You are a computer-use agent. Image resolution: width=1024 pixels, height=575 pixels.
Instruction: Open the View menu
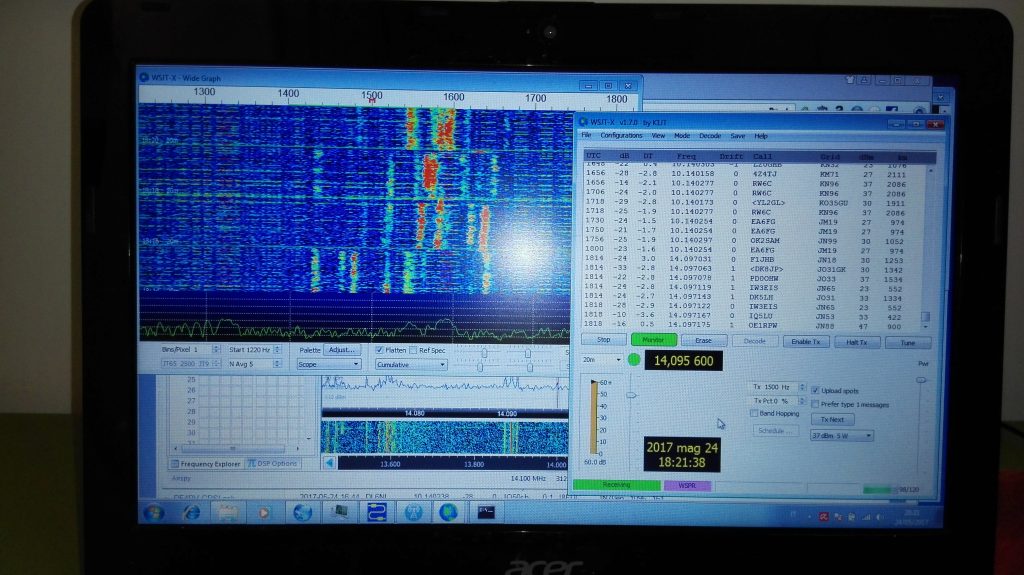[x=658, y=135]
